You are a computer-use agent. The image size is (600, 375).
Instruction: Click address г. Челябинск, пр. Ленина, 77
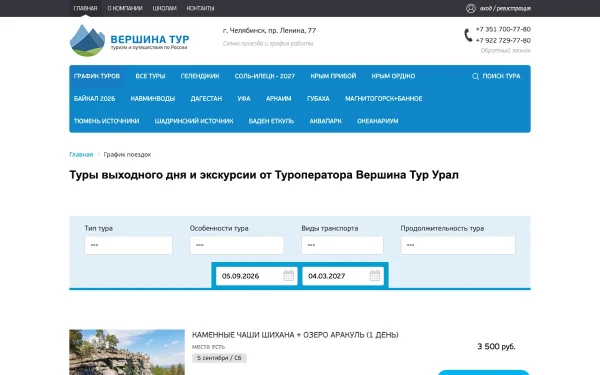(269, 30)
